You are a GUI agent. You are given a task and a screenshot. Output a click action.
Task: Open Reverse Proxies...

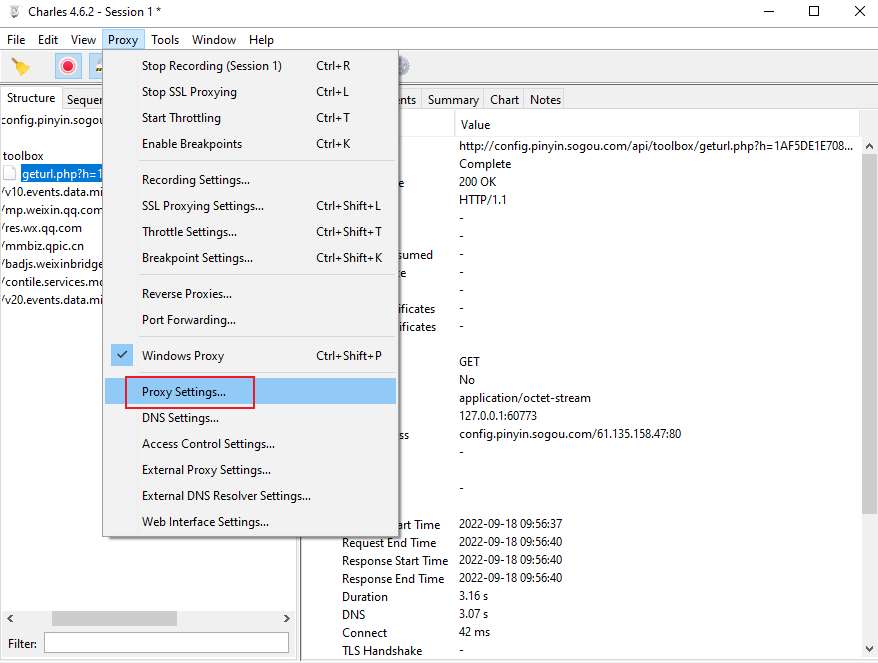pyautogui.click(x=250, y=294)
